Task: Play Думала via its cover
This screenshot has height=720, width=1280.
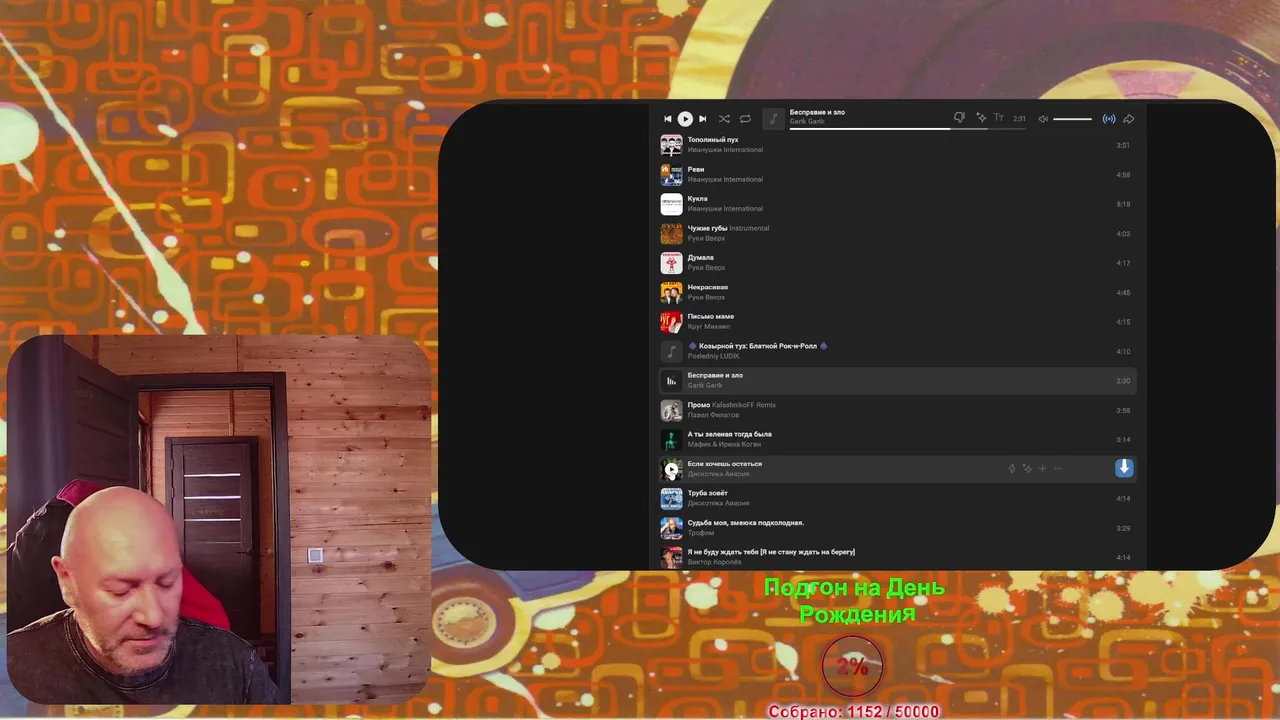Action: pyautogui.click(x=671, y=263)
